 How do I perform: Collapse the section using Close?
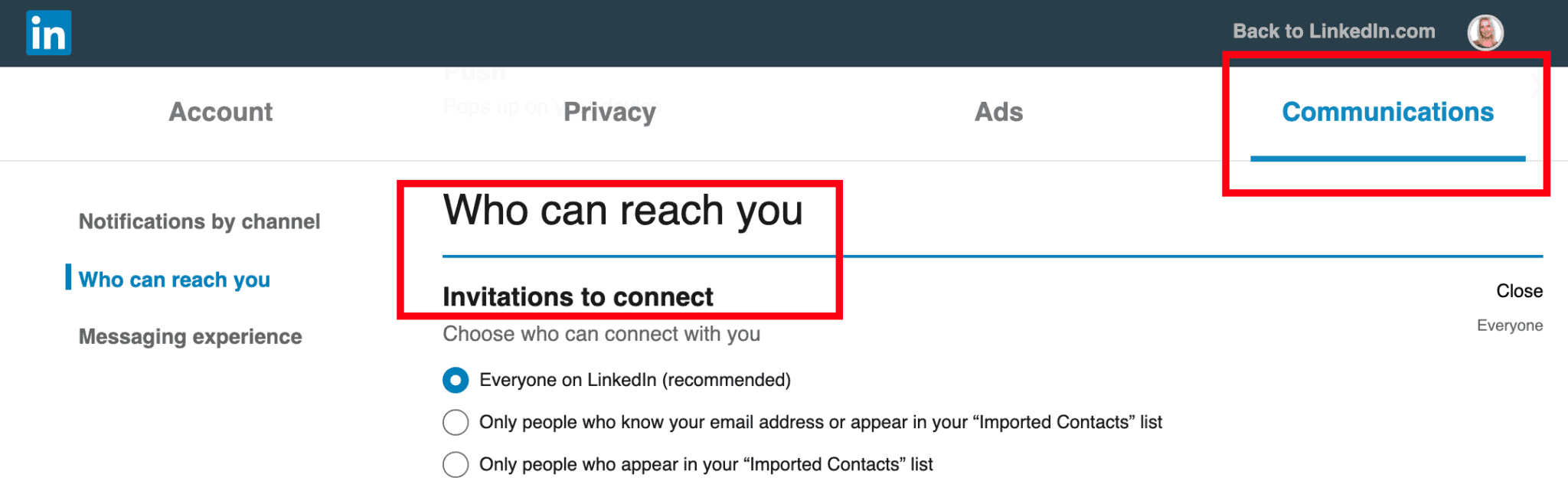[1520, 291]
